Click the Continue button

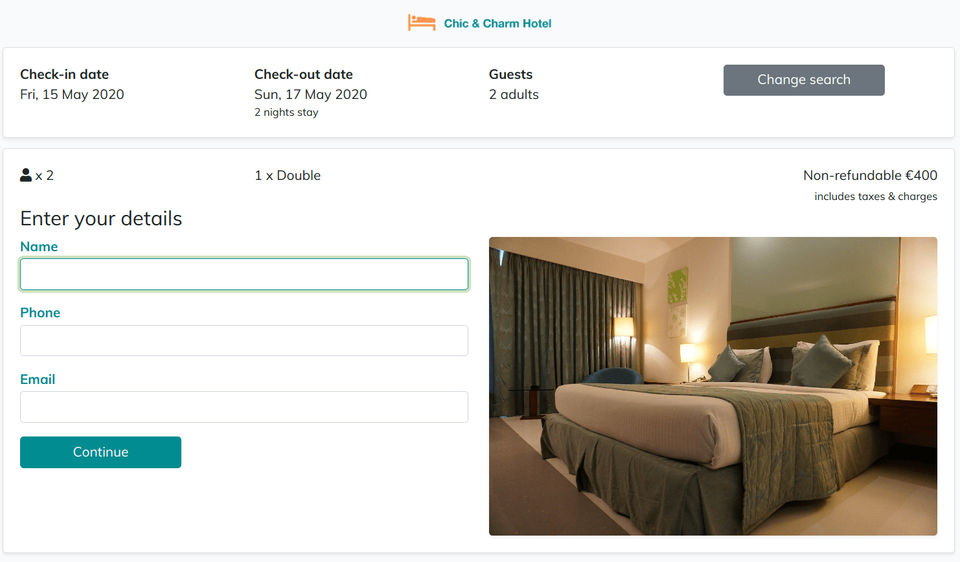(x=100, y=452)
